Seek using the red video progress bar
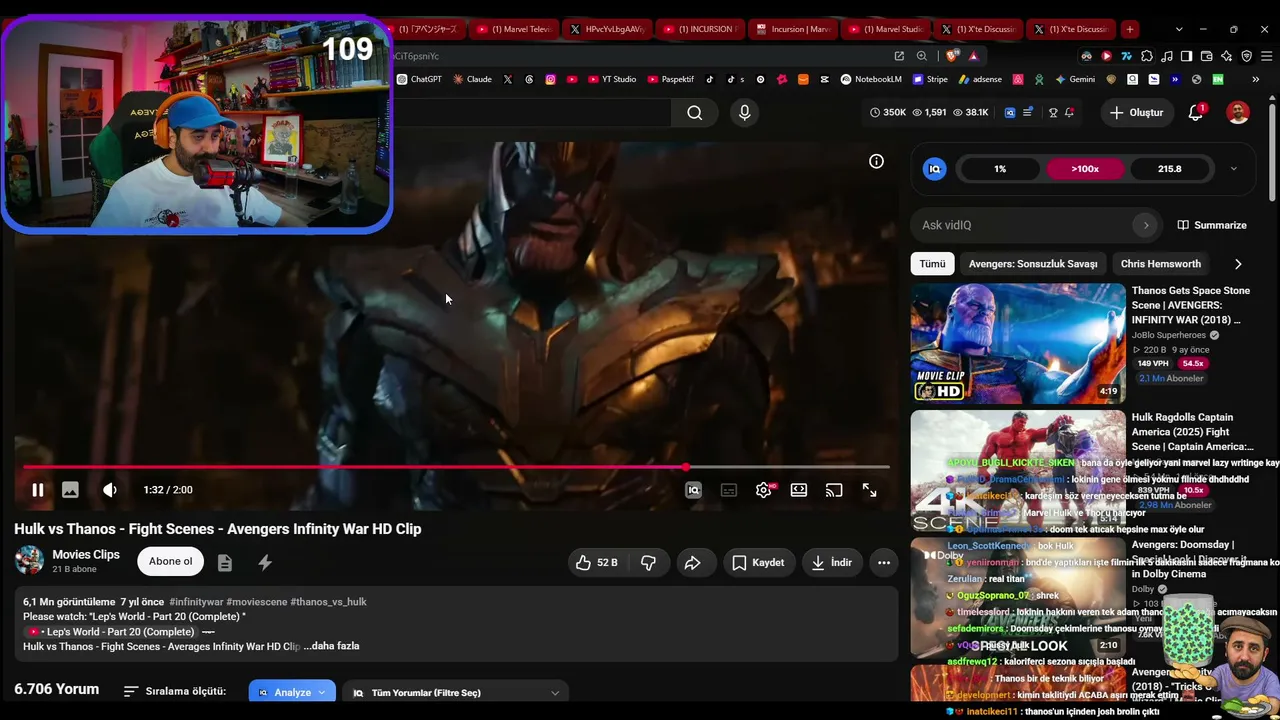 tap(456, 467)
